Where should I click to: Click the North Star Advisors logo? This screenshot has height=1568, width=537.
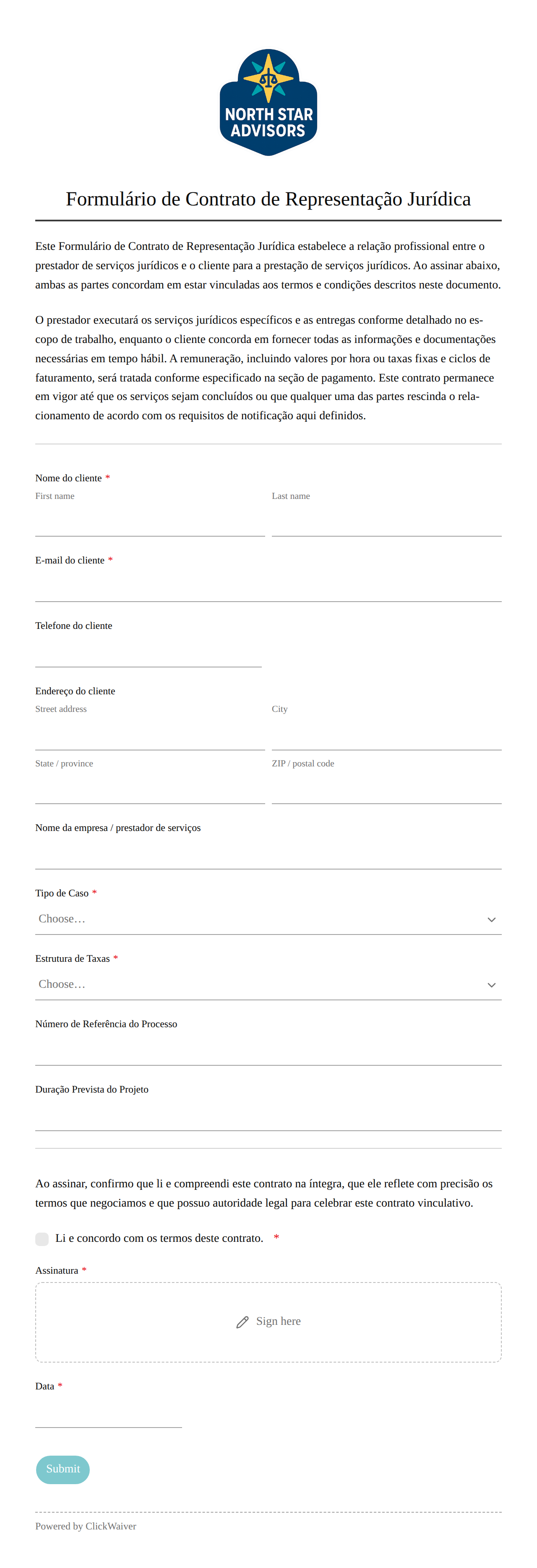click(268, 102)
